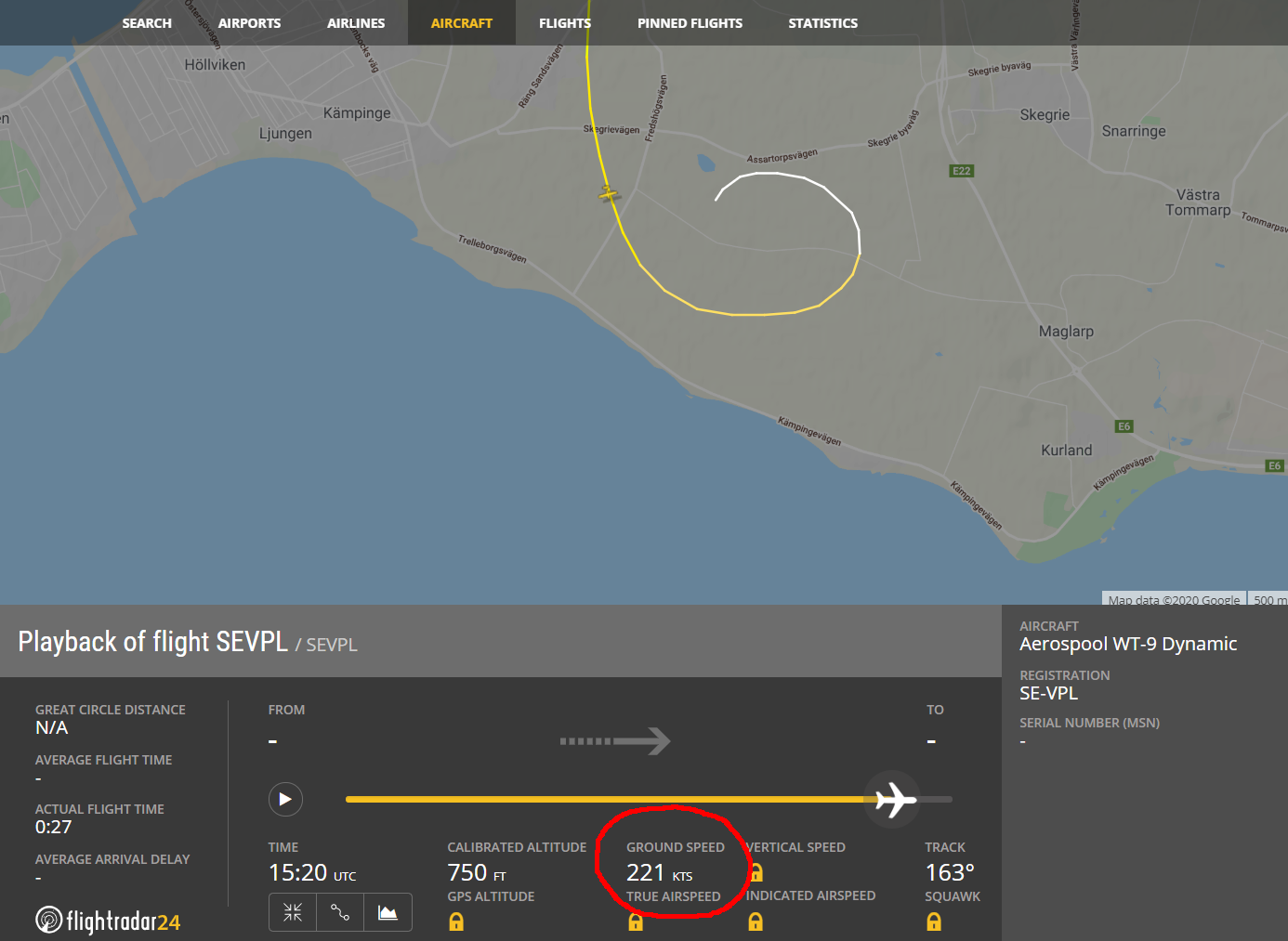Click the Höllviken map label

click(x=215, y=65)
